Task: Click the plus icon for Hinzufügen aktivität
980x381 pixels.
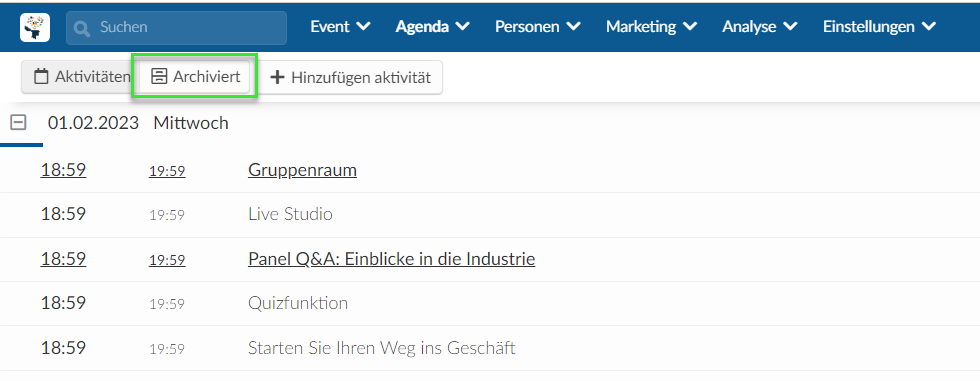Action: [x=278, y=77]
